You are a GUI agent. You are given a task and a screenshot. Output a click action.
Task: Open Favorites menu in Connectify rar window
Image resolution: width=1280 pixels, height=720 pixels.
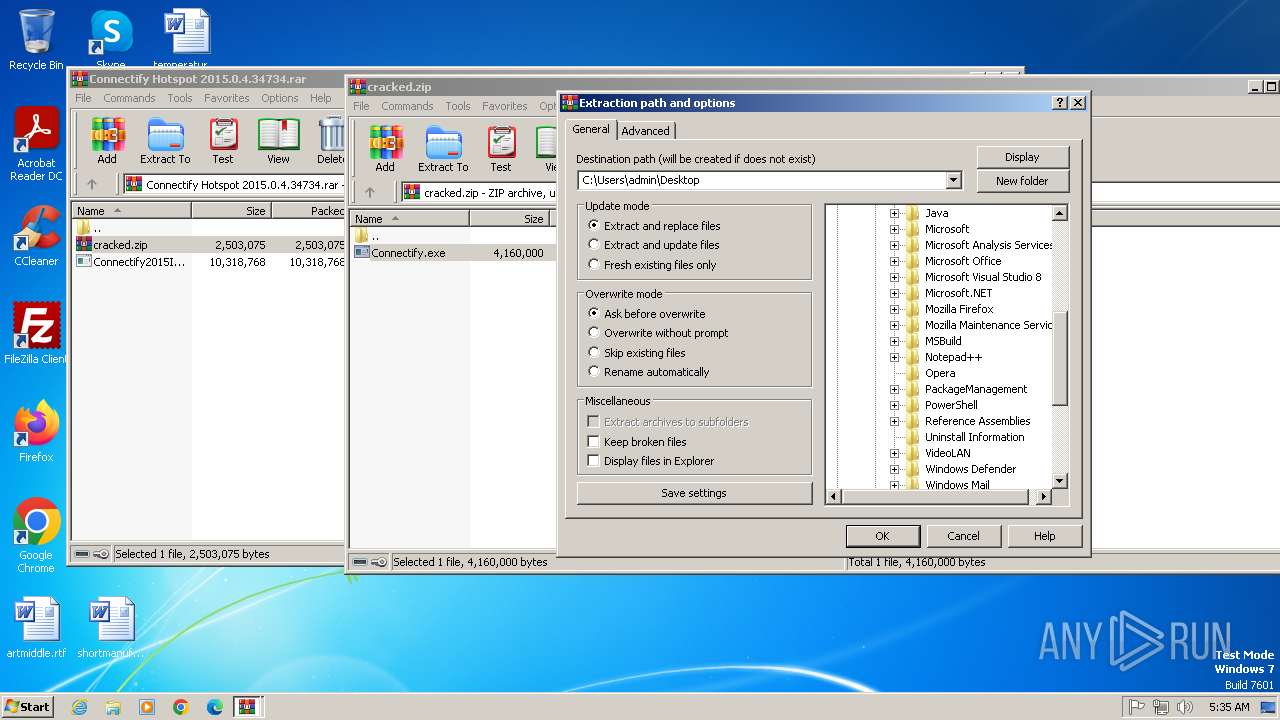227,98
